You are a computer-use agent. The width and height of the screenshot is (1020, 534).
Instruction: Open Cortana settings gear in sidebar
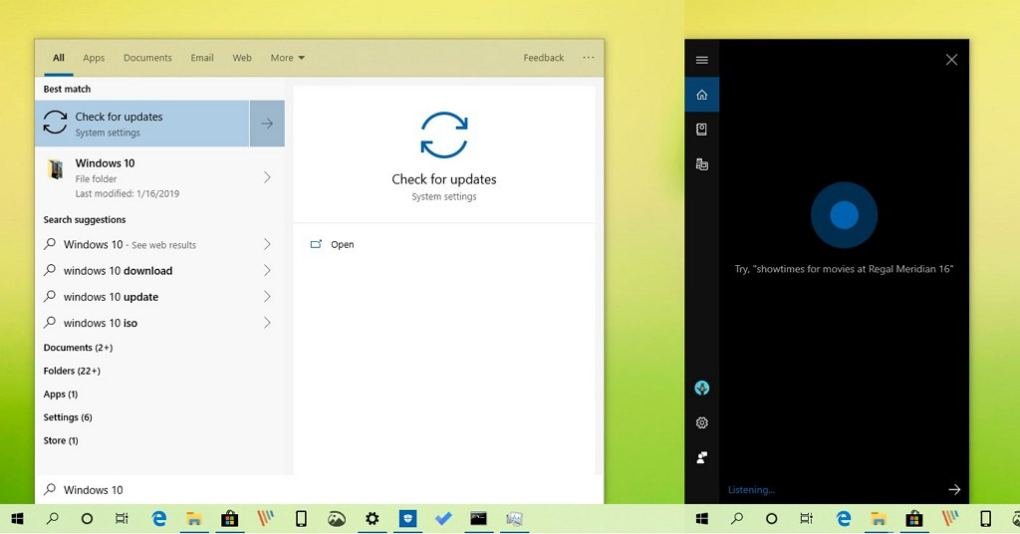(702, 423)
